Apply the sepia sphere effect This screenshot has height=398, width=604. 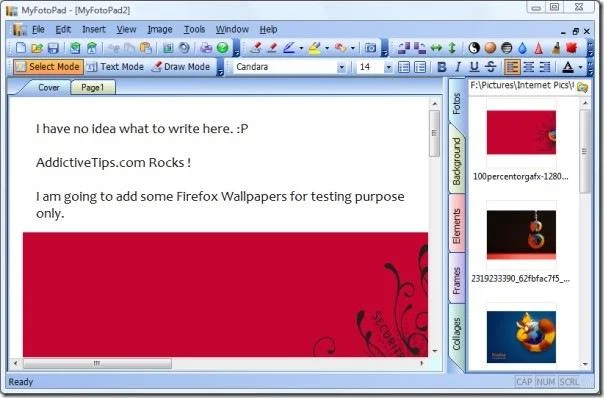click(x=490, y=48)
